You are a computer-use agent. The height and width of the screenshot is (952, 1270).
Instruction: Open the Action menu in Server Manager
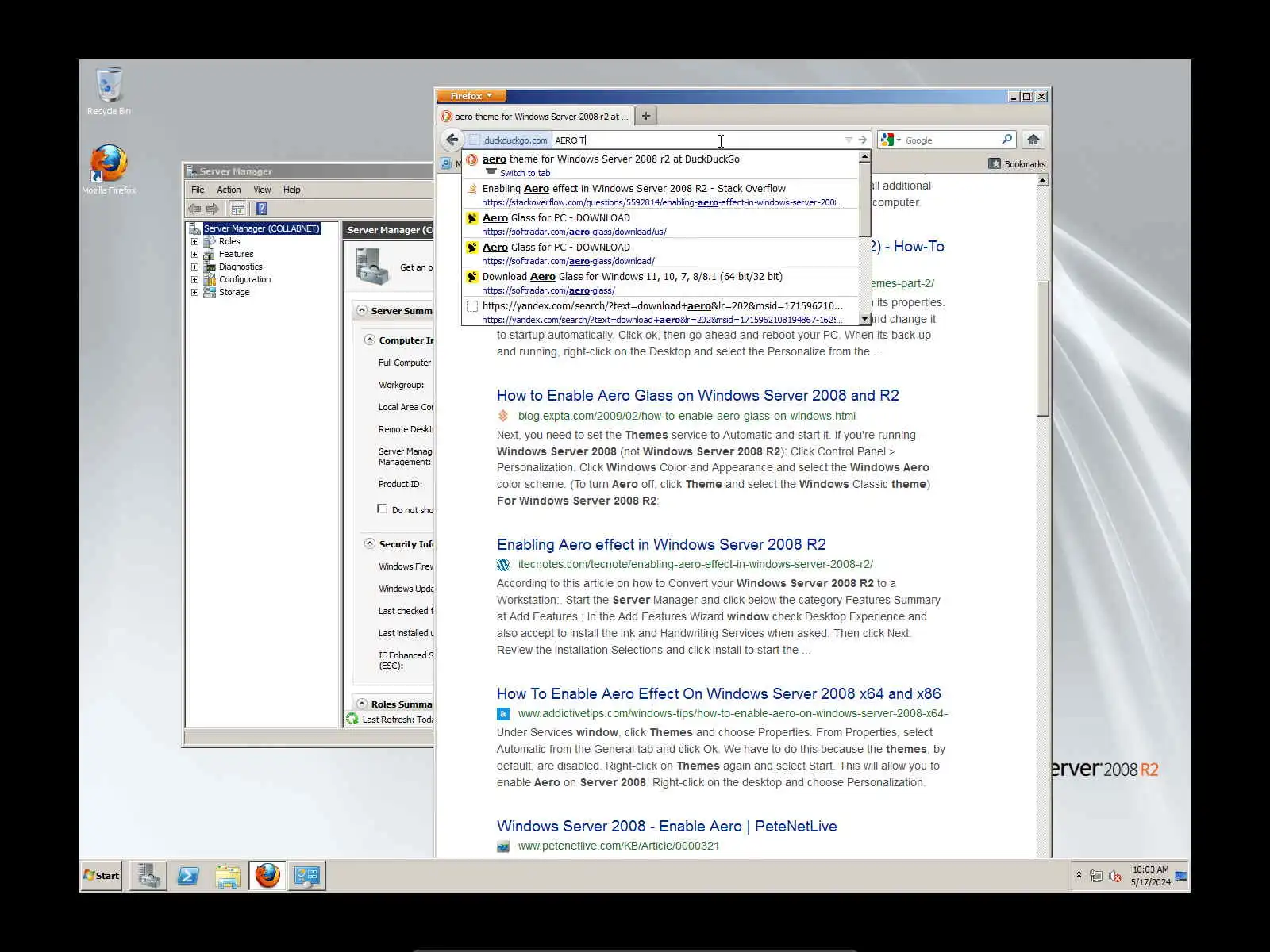coord(229,190)
